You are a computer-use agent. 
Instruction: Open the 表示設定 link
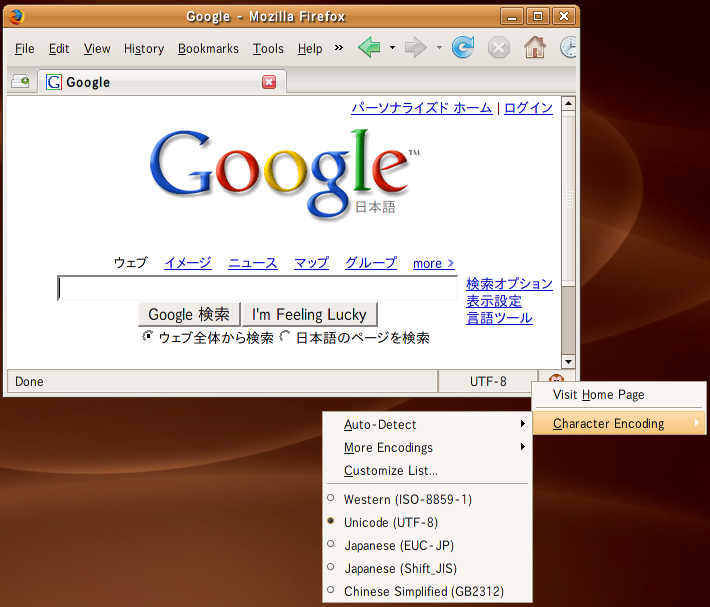click(x=494, y=301)
